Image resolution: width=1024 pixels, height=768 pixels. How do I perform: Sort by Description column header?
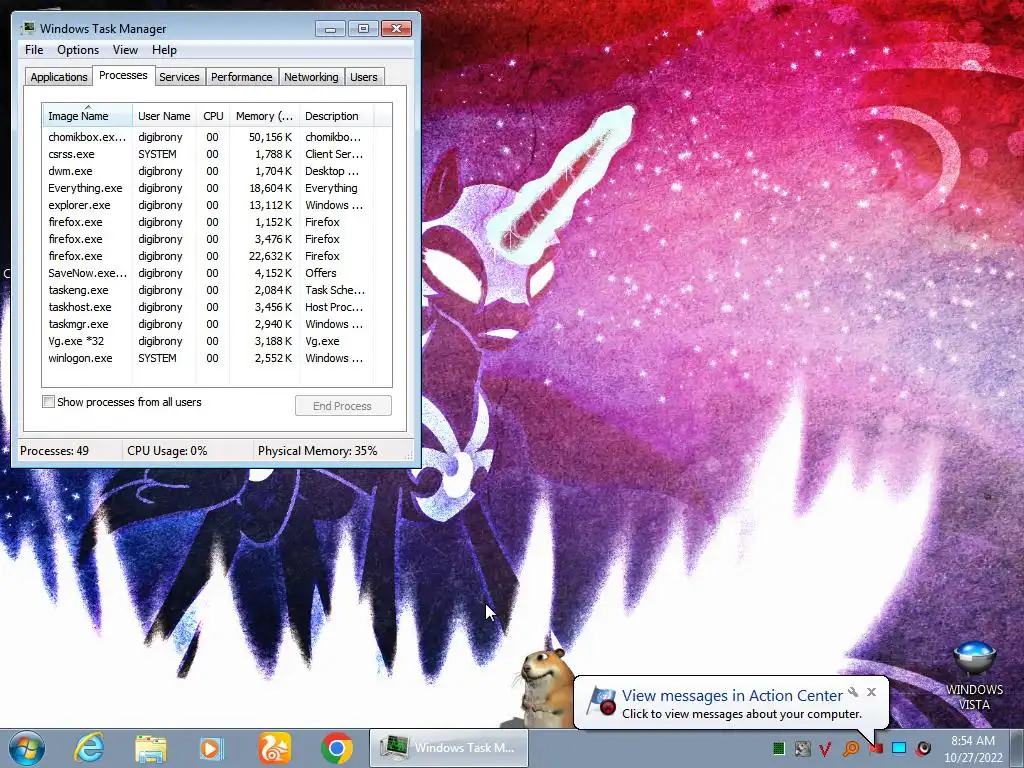coord(336,116)
